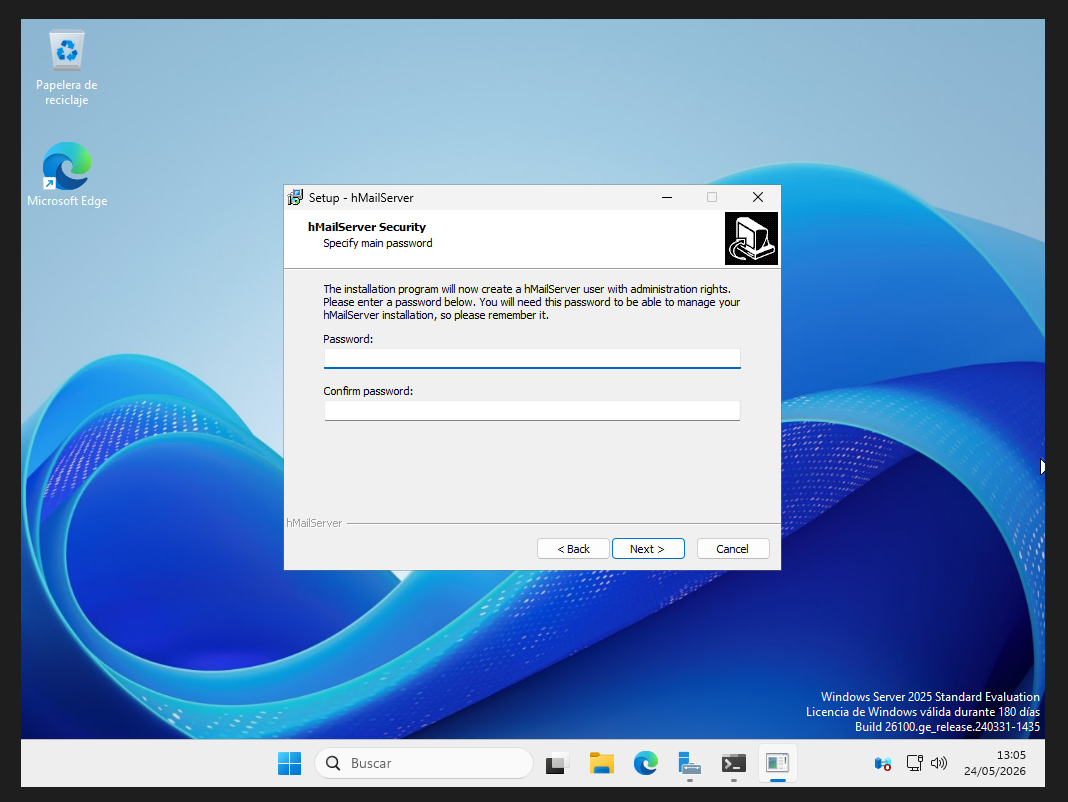Click the hMailServer logo image in header
The width and height of the screenshot is (1068, 802).
point(751,238)
